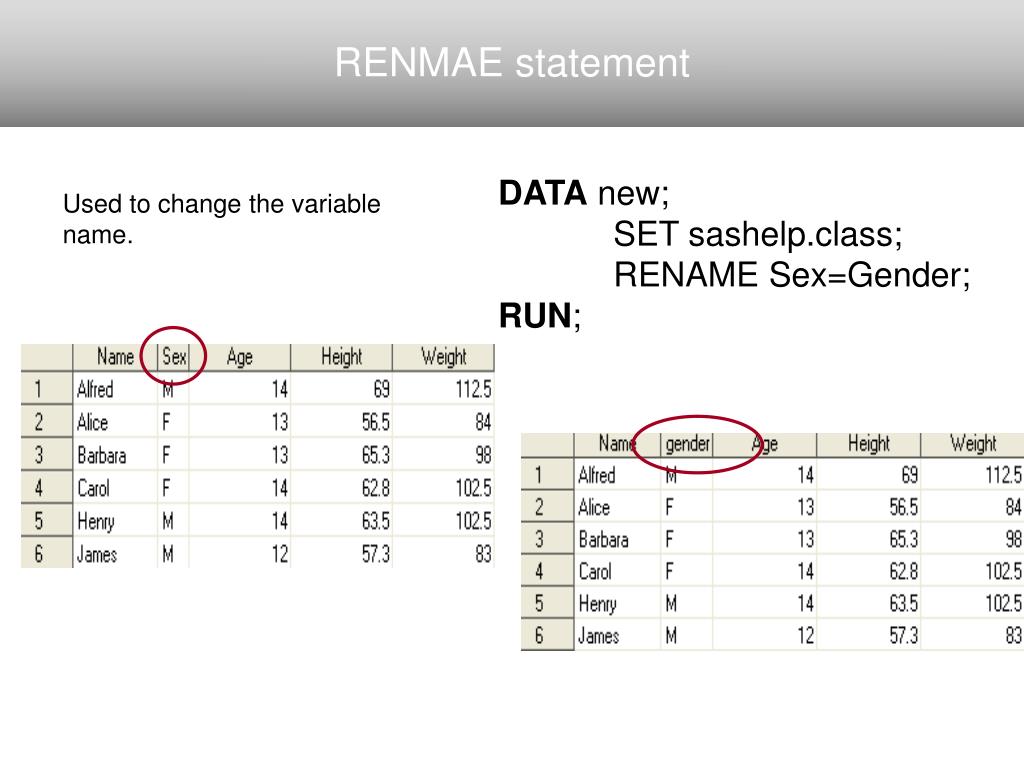Click Weight header in the gender table

(972, 443)
